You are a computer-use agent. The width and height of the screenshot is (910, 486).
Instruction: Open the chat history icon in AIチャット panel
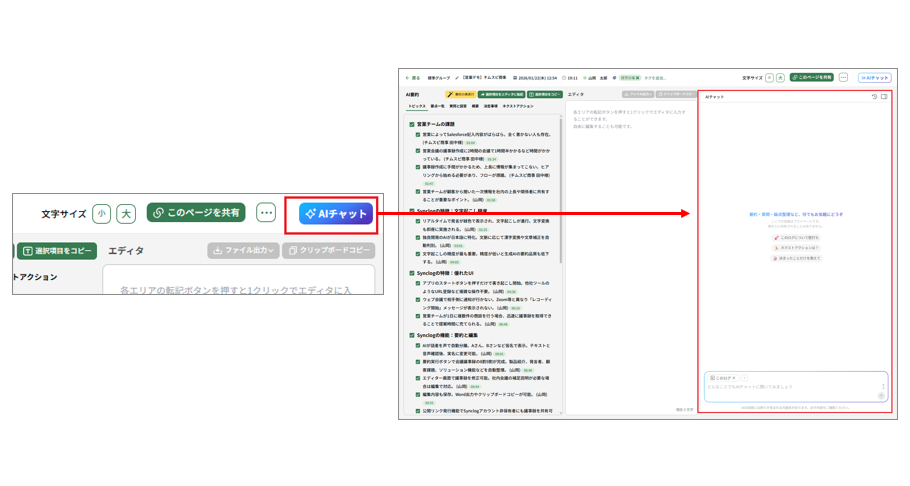874,97
